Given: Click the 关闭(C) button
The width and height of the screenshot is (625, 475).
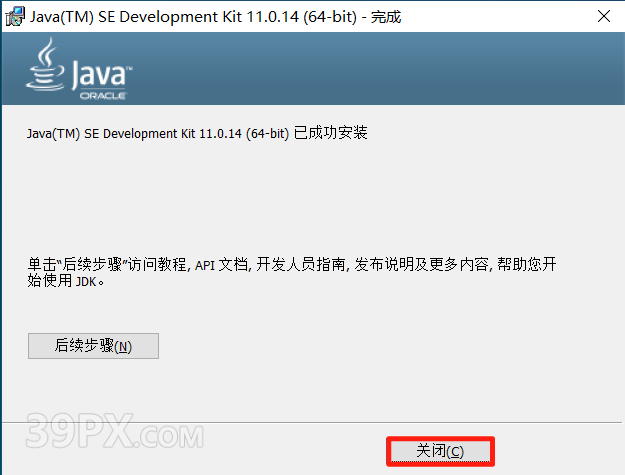Looking at the screenshot, I should pos(440,451).
